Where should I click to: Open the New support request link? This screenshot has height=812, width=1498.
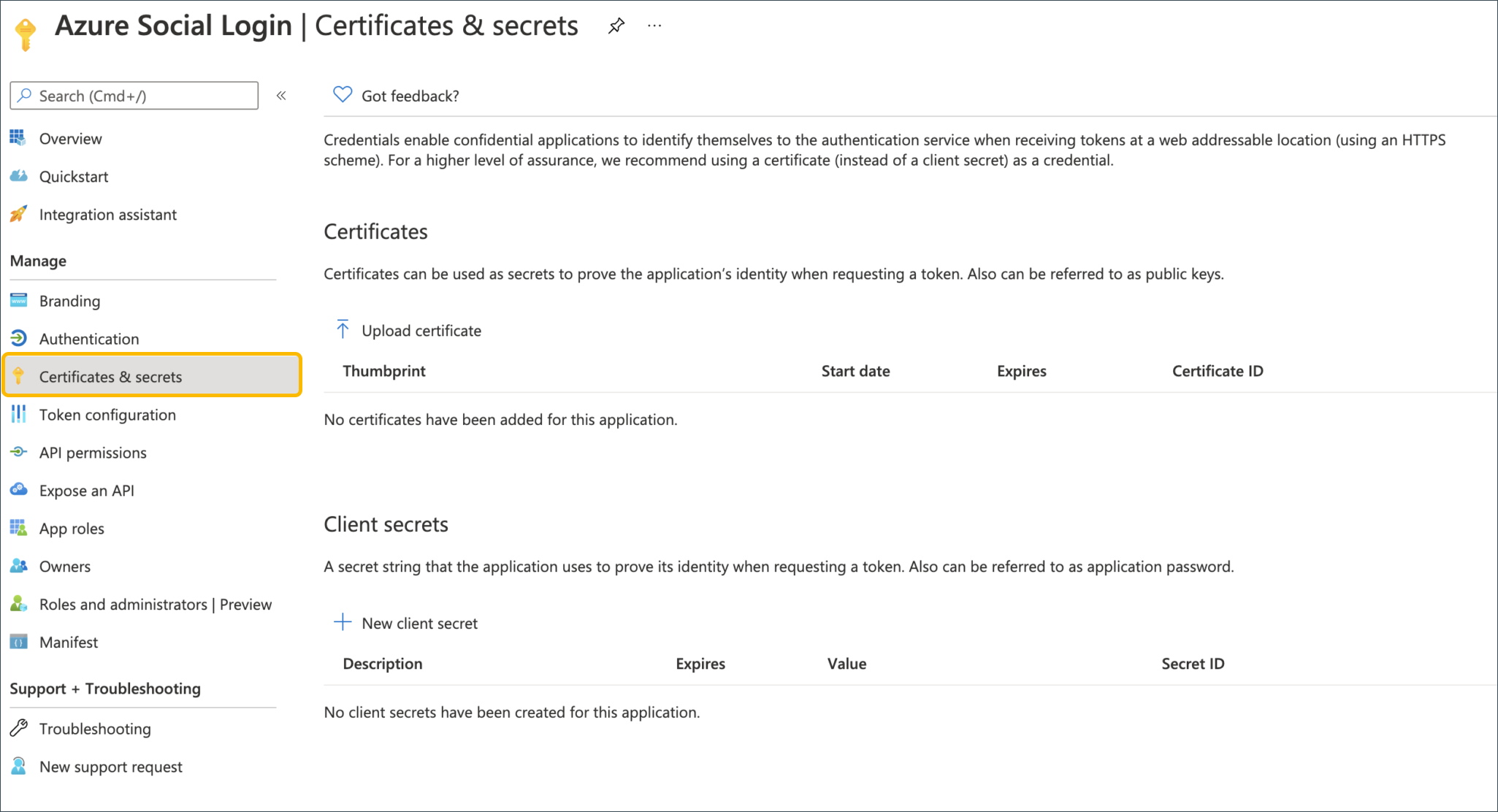coord(110,767)
